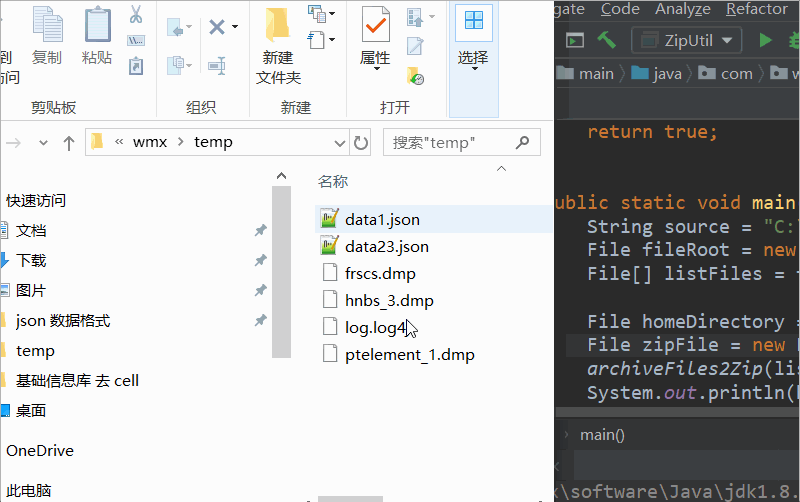The width and height of the screenshot is (800, 502).
Task: Click the 复制 (Copy) icon in ribbon
Action: [47, 24]
